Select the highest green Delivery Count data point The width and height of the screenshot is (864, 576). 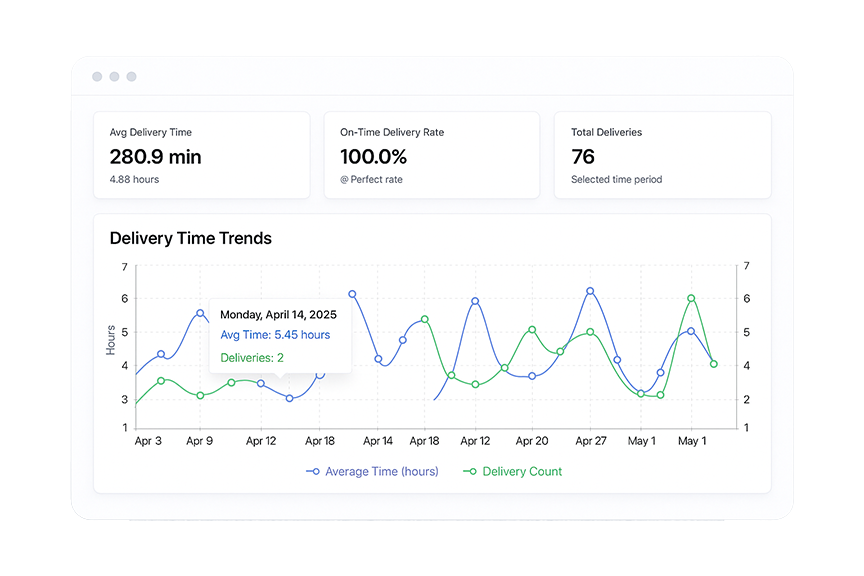click(691, 298)
